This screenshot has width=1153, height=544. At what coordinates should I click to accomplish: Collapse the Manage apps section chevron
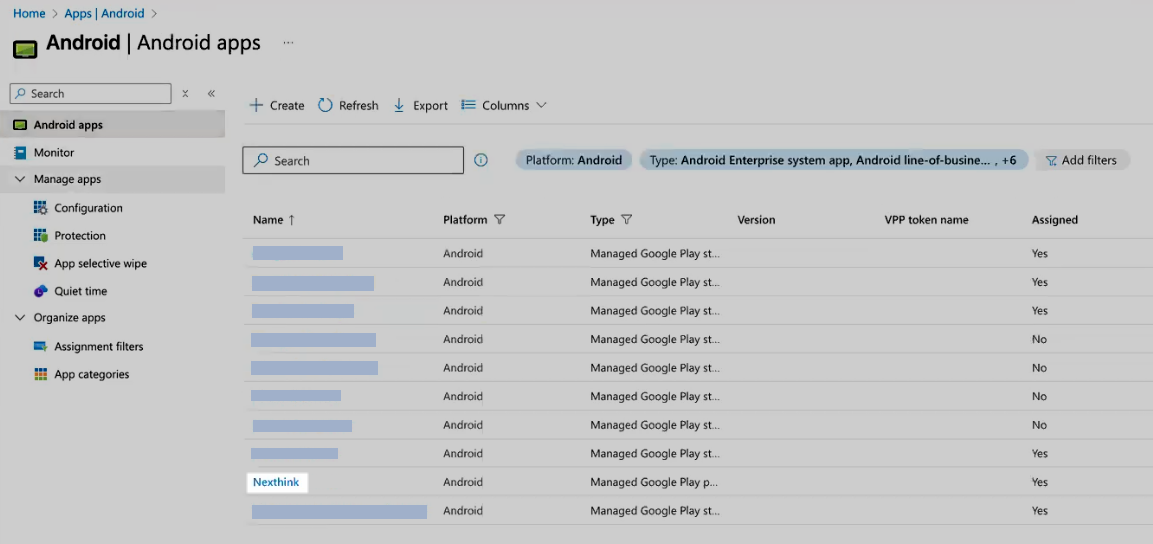(x=20, y=179)
